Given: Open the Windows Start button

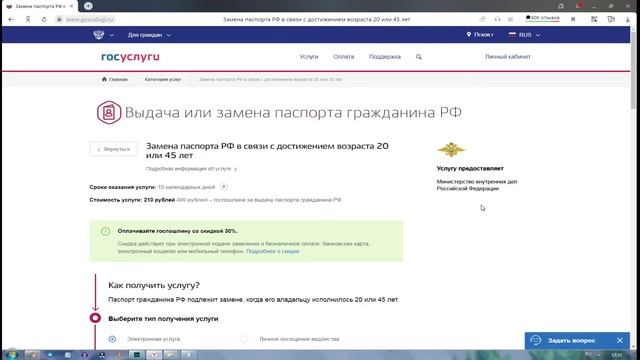Looking at the screenshot, I should point(11,355).
